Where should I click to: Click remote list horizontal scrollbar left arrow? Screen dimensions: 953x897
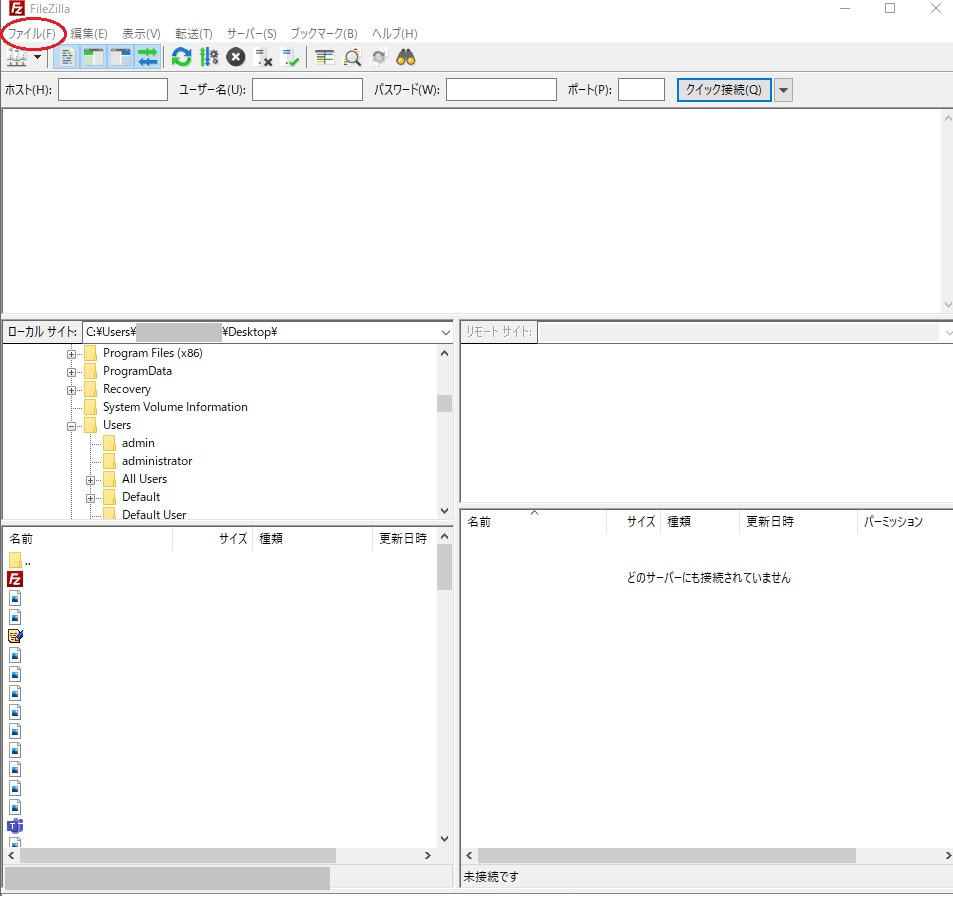coord(469,856)
